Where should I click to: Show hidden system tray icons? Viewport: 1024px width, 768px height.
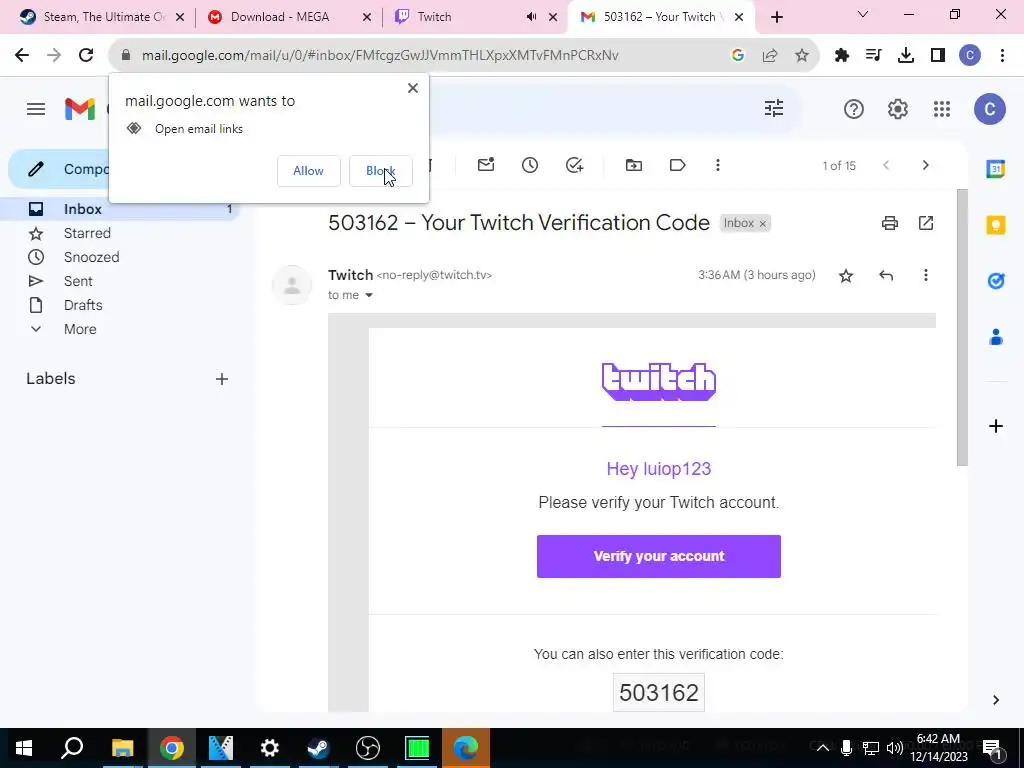click(x=822, y=748)
